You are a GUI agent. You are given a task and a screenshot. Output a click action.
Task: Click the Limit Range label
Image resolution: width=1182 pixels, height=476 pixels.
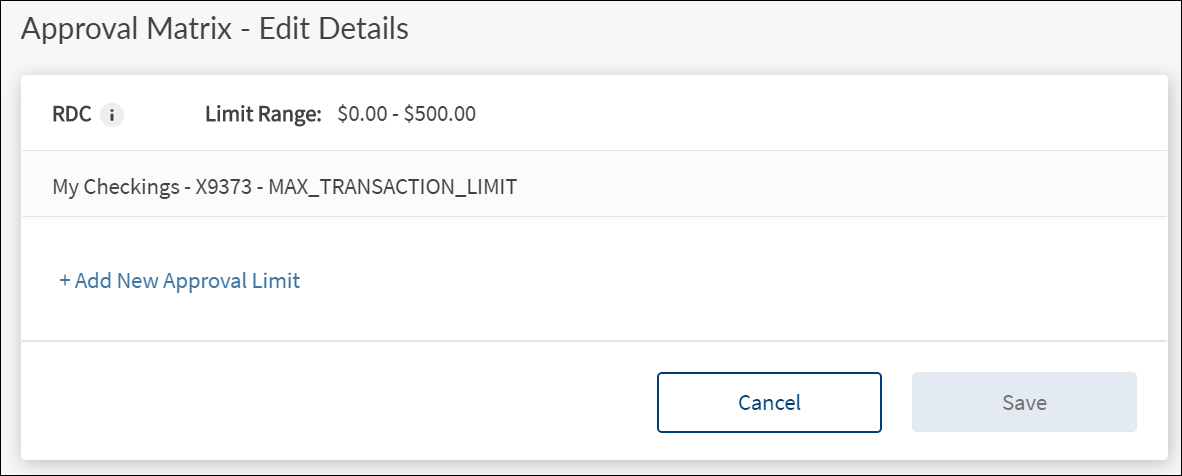pos(263,114)
